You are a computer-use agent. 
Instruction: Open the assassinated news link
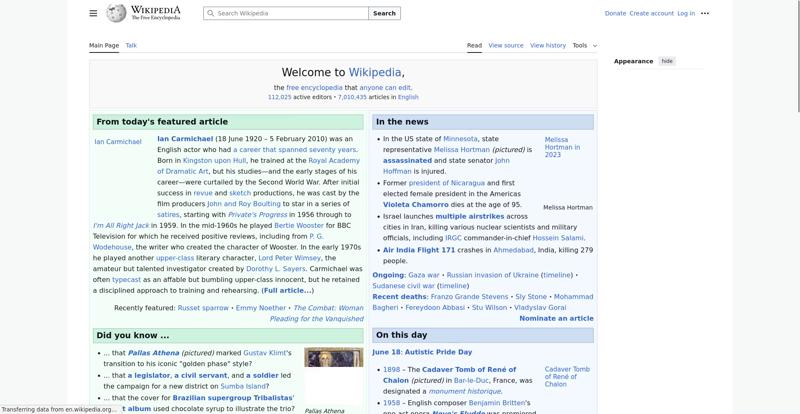click(407, 160)
